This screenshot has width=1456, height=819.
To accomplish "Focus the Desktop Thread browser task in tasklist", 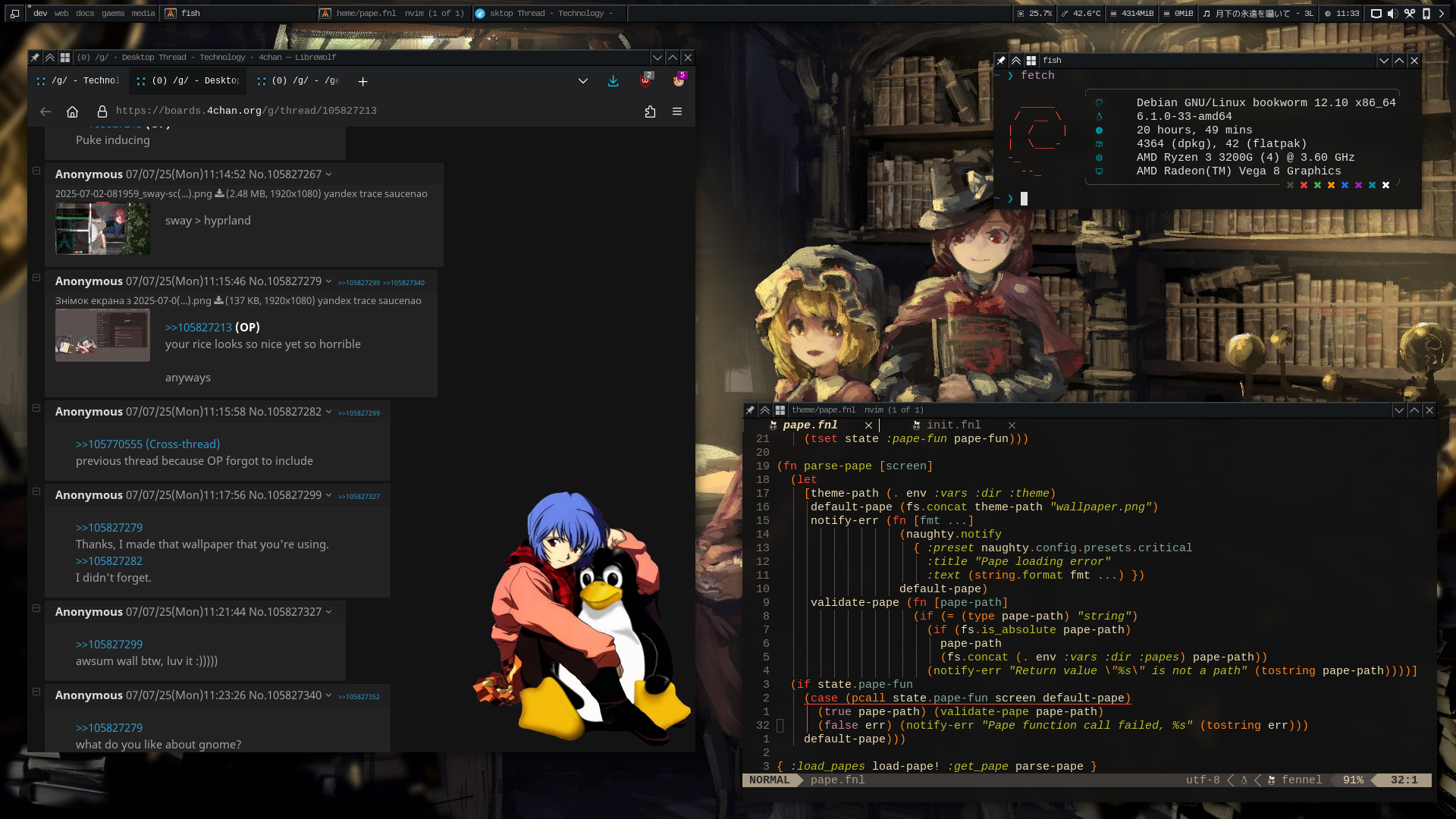I will point(549,13).
